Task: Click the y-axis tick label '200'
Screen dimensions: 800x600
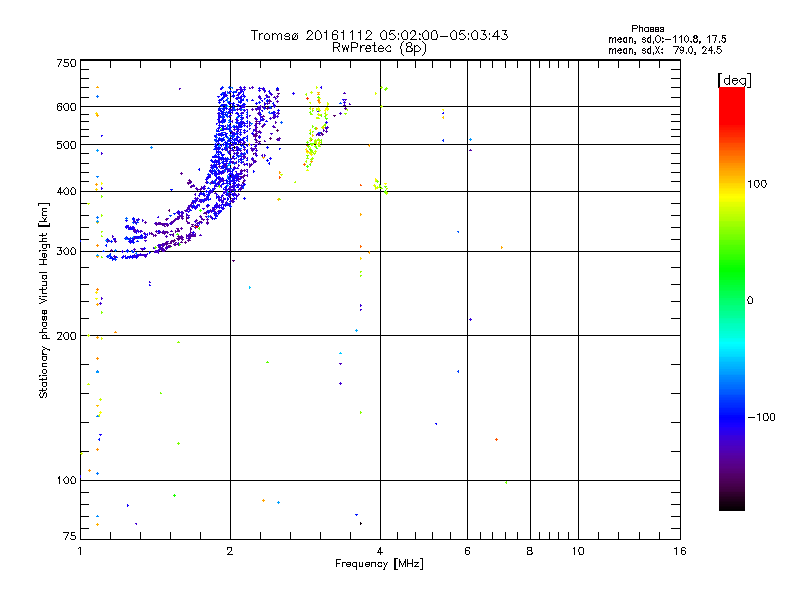Action: pyautogui.click(x=66, y=336)
